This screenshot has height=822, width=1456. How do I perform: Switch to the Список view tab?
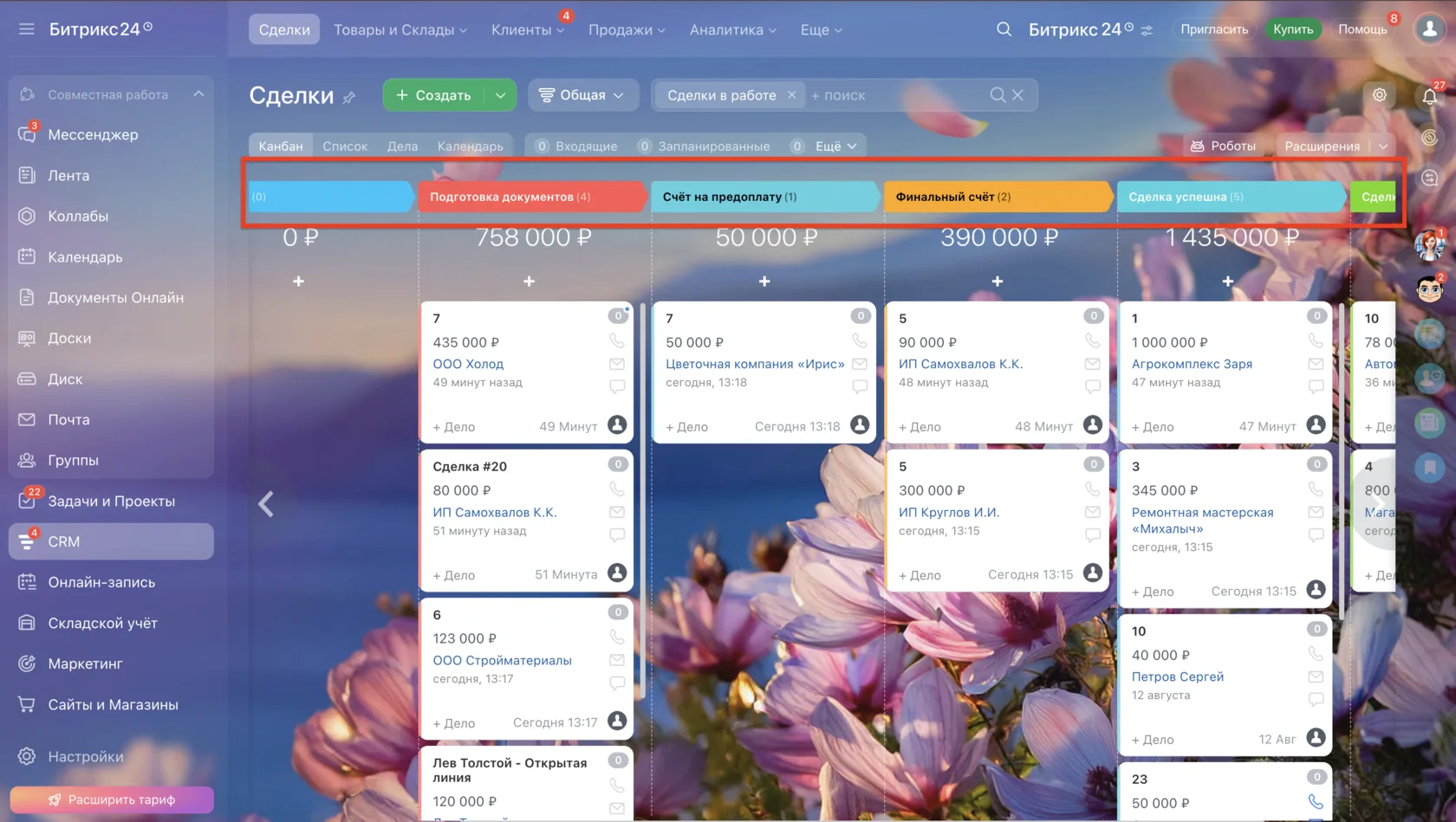click(x=345, y=146)
